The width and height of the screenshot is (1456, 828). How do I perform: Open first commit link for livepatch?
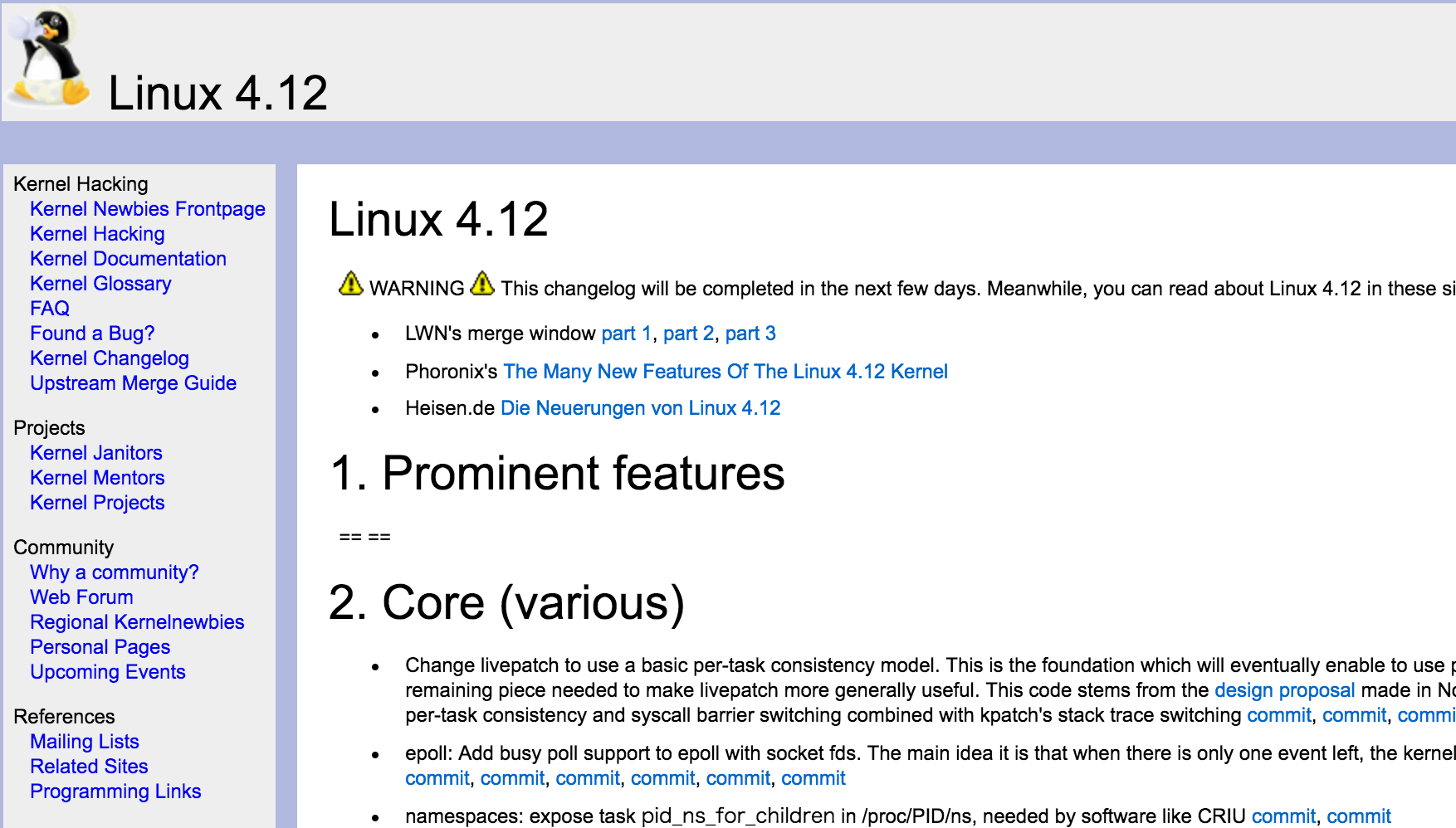1279,715
